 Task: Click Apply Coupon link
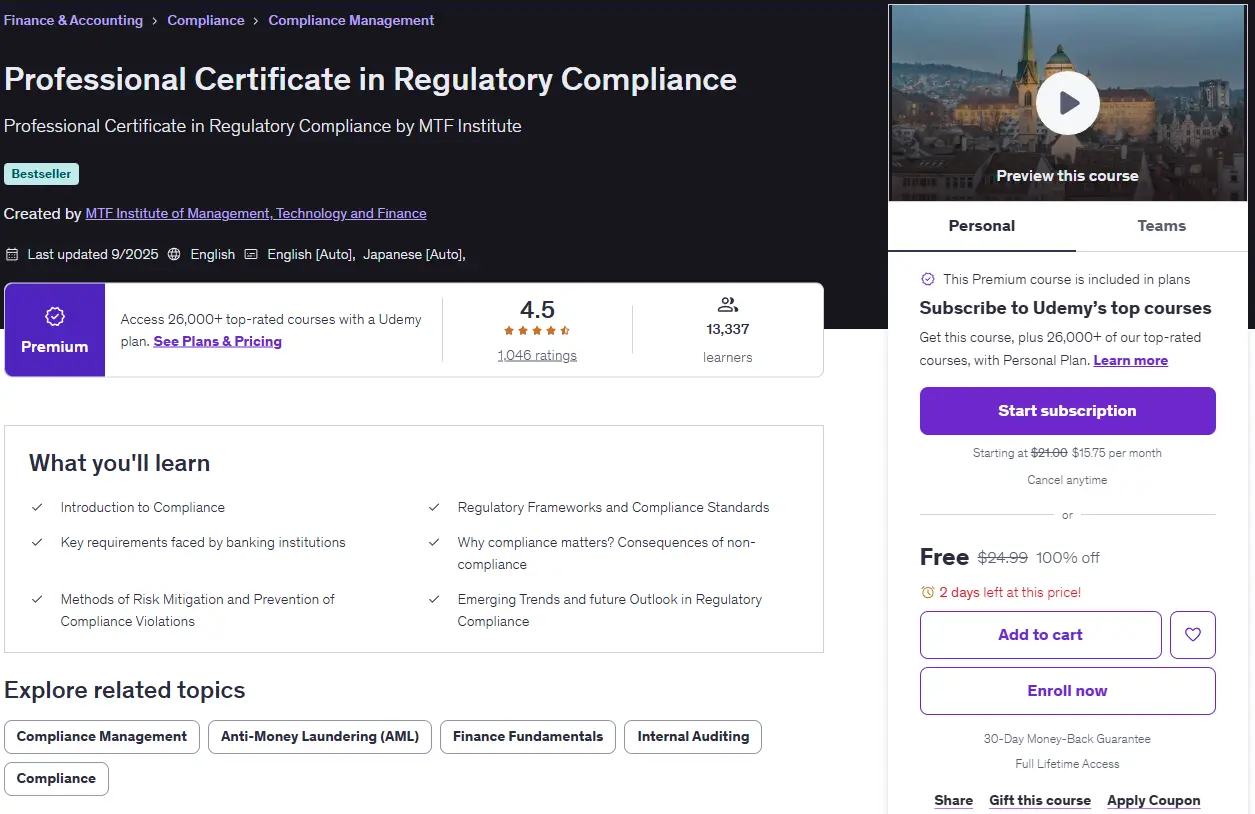point(1154,800)
